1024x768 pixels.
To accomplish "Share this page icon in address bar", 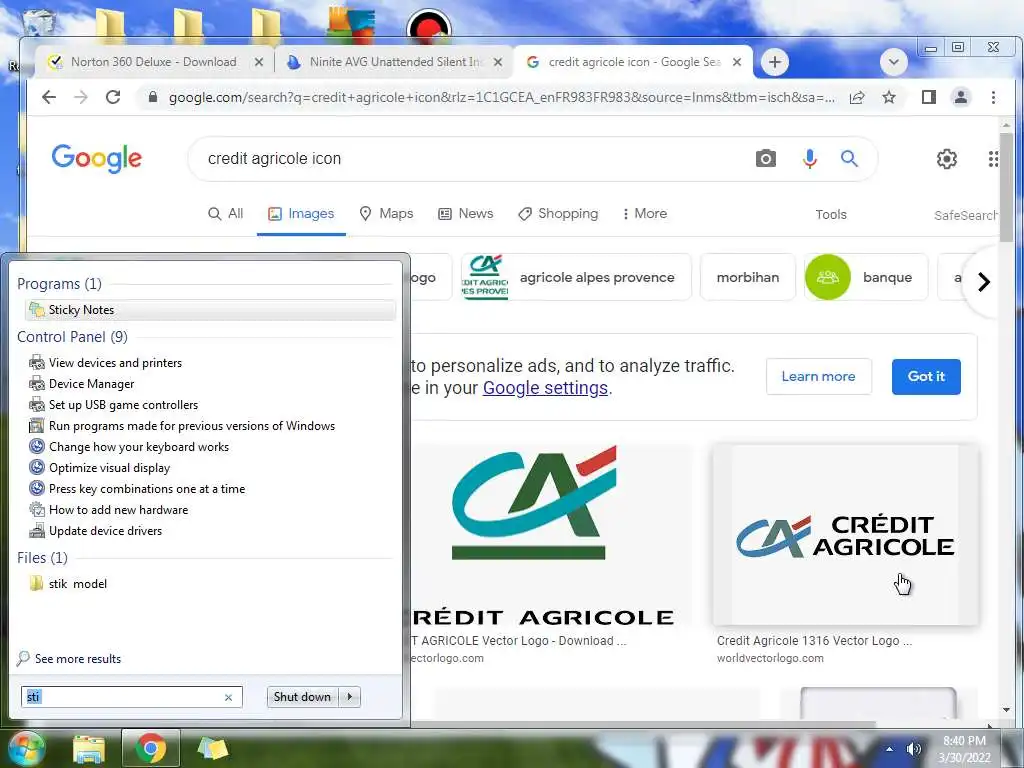I will click(857, 97).
